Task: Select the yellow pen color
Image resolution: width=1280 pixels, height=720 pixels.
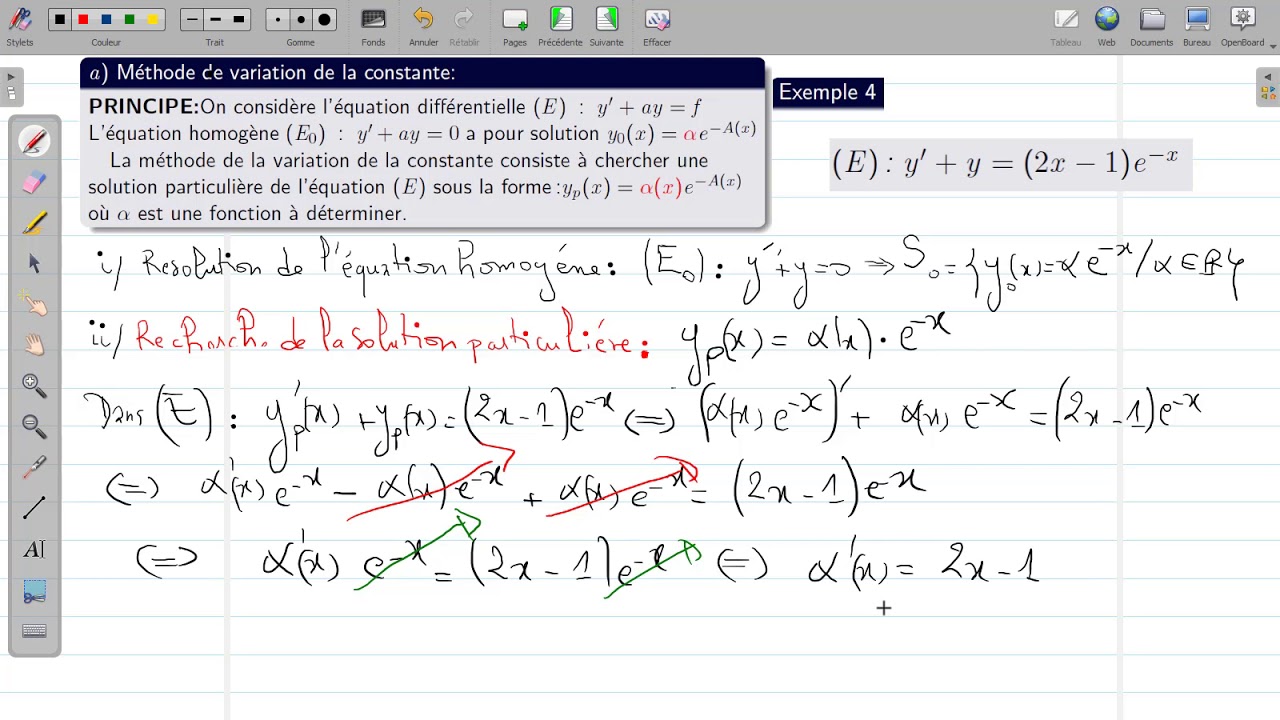Action: pos(152,20)
